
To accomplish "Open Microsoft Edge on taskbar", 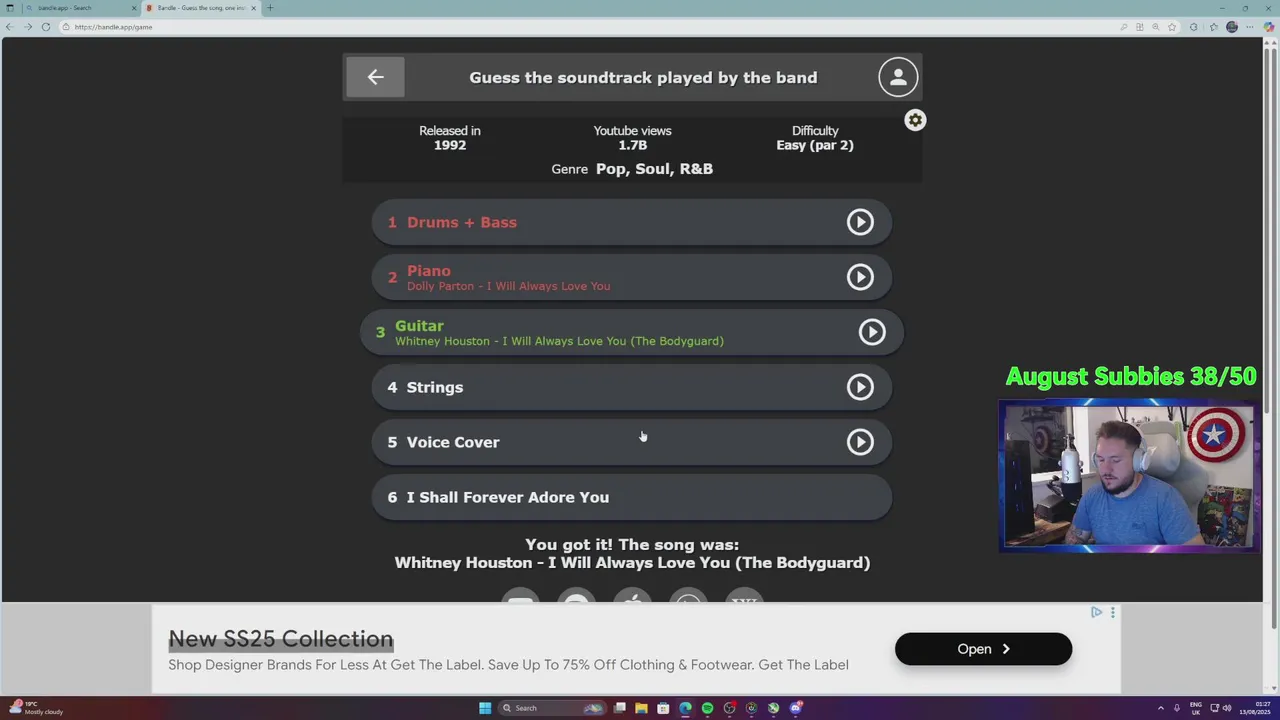I will tap(685, 708).
